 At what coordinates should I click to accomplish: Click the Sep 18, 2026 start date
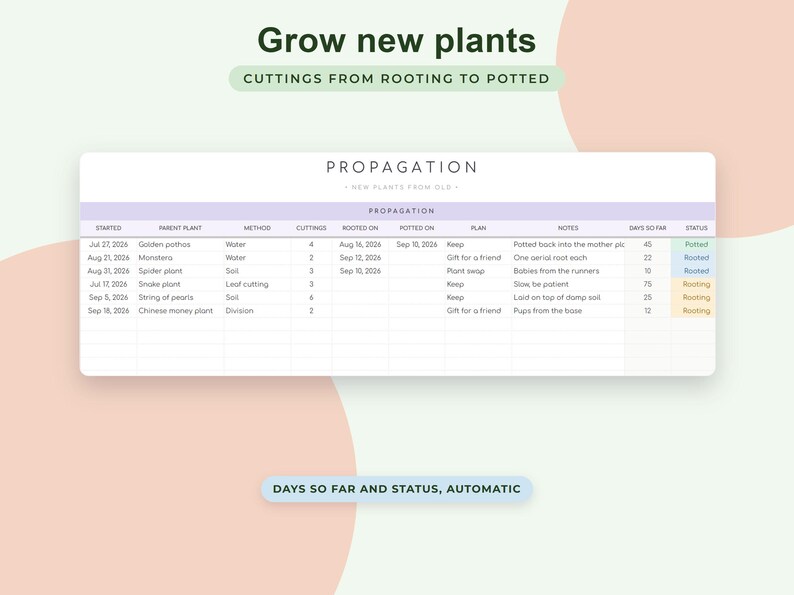click(108, 310)
